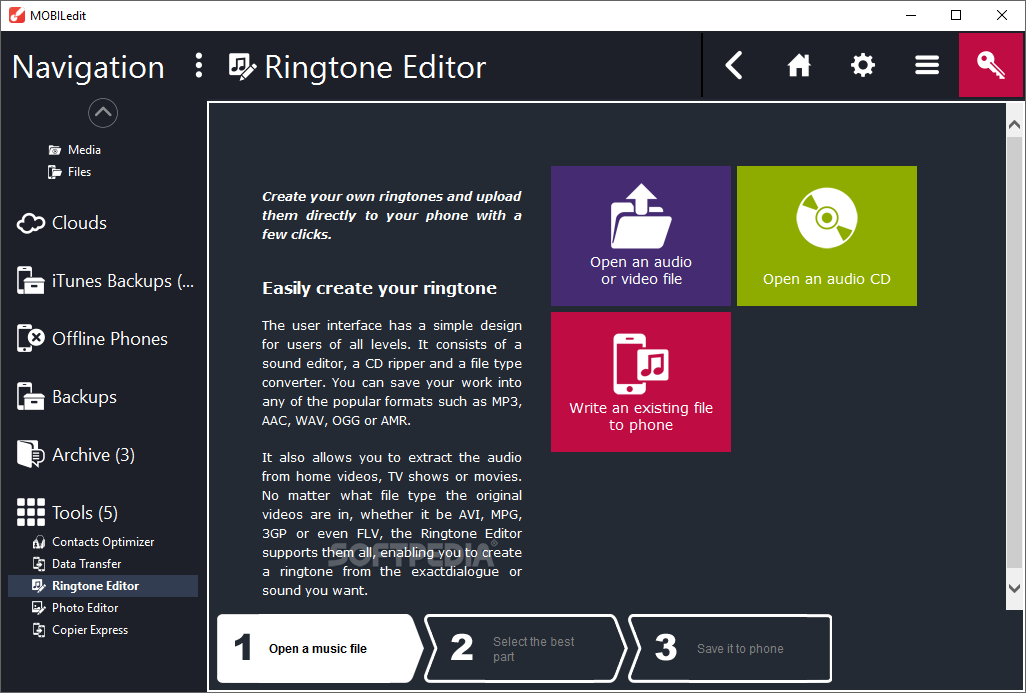Open Contacts Optimizer tool
The height and width of the screenshot is (693, 1026).
[103, 542]
